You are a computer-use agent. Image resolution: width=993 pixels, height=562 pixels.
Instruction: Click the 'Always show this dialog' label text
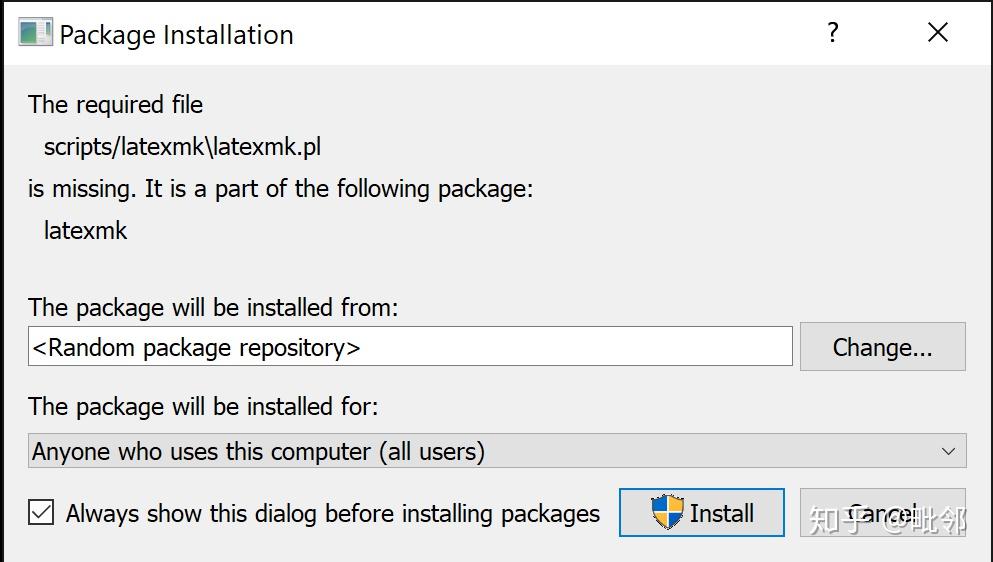pos(333,514)
